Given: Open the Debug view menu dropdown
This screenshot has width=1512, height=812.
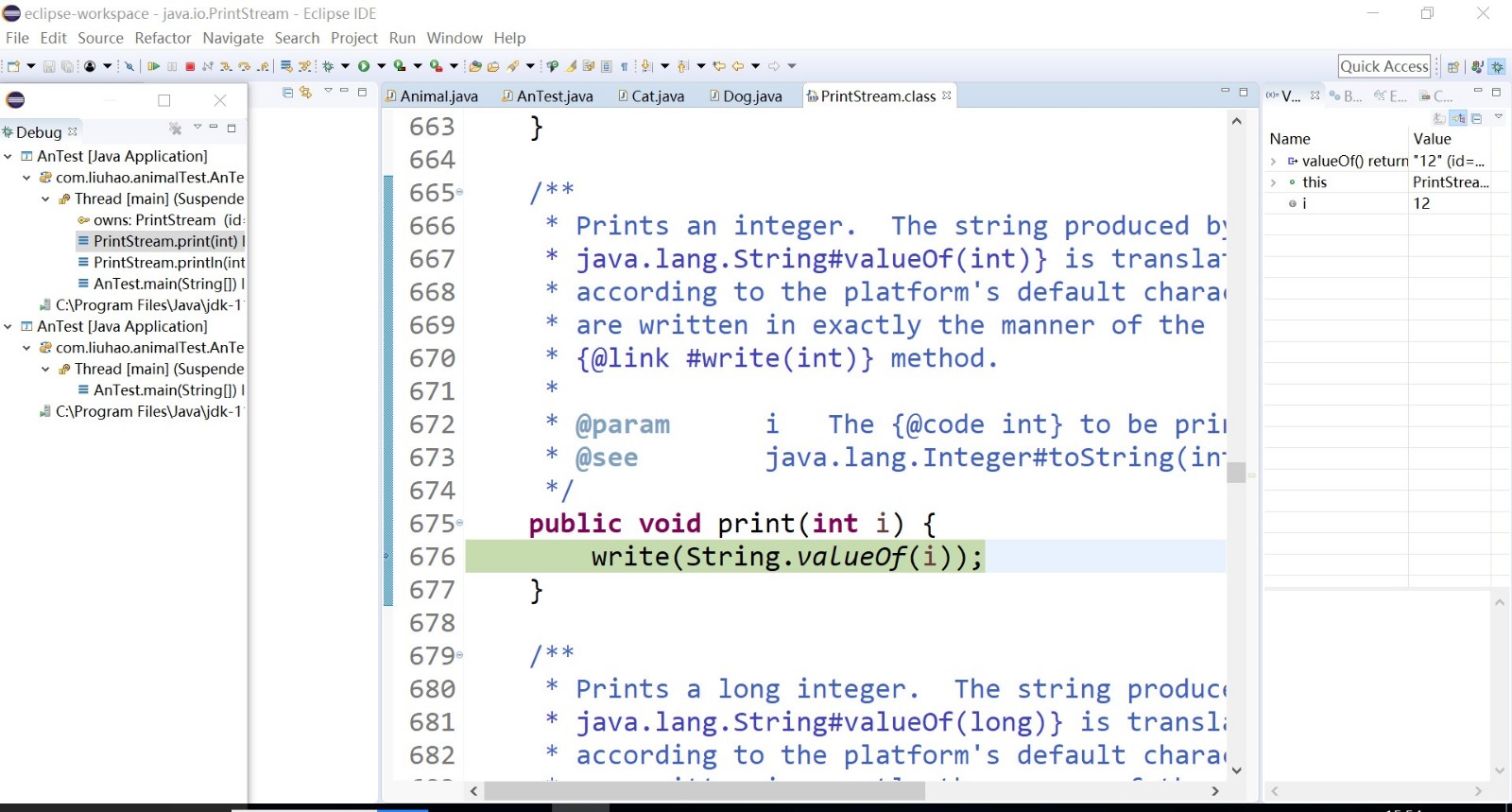Looking at the screenshot, I should [x=198, y=127].
